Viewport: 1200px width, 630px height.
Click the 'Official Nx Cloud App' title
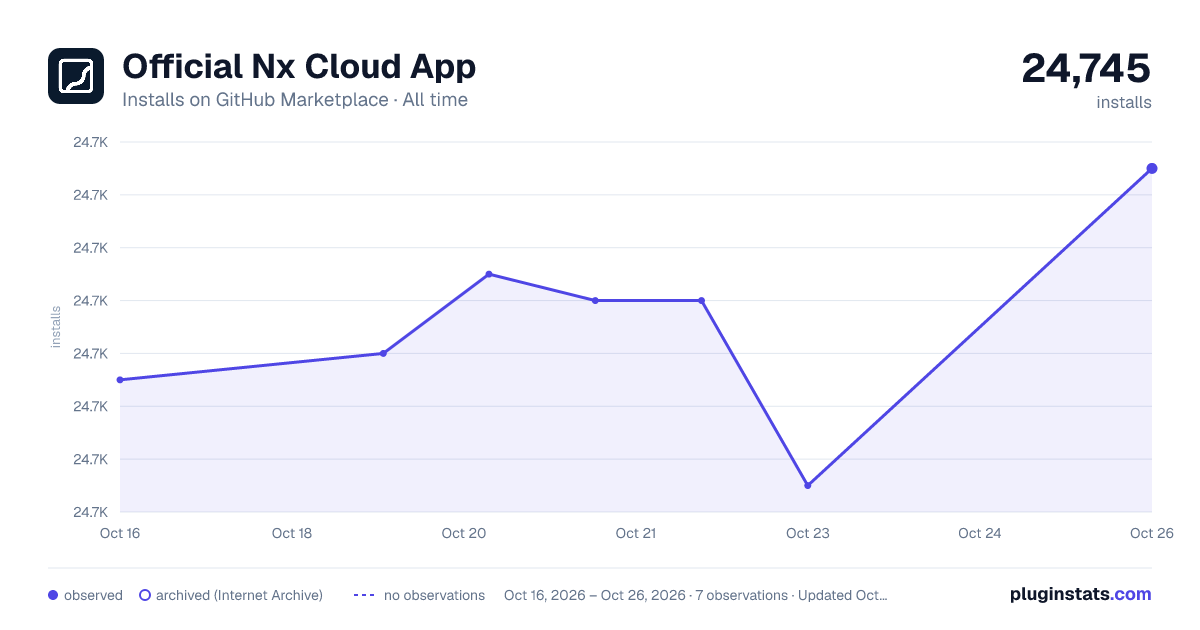299,66
